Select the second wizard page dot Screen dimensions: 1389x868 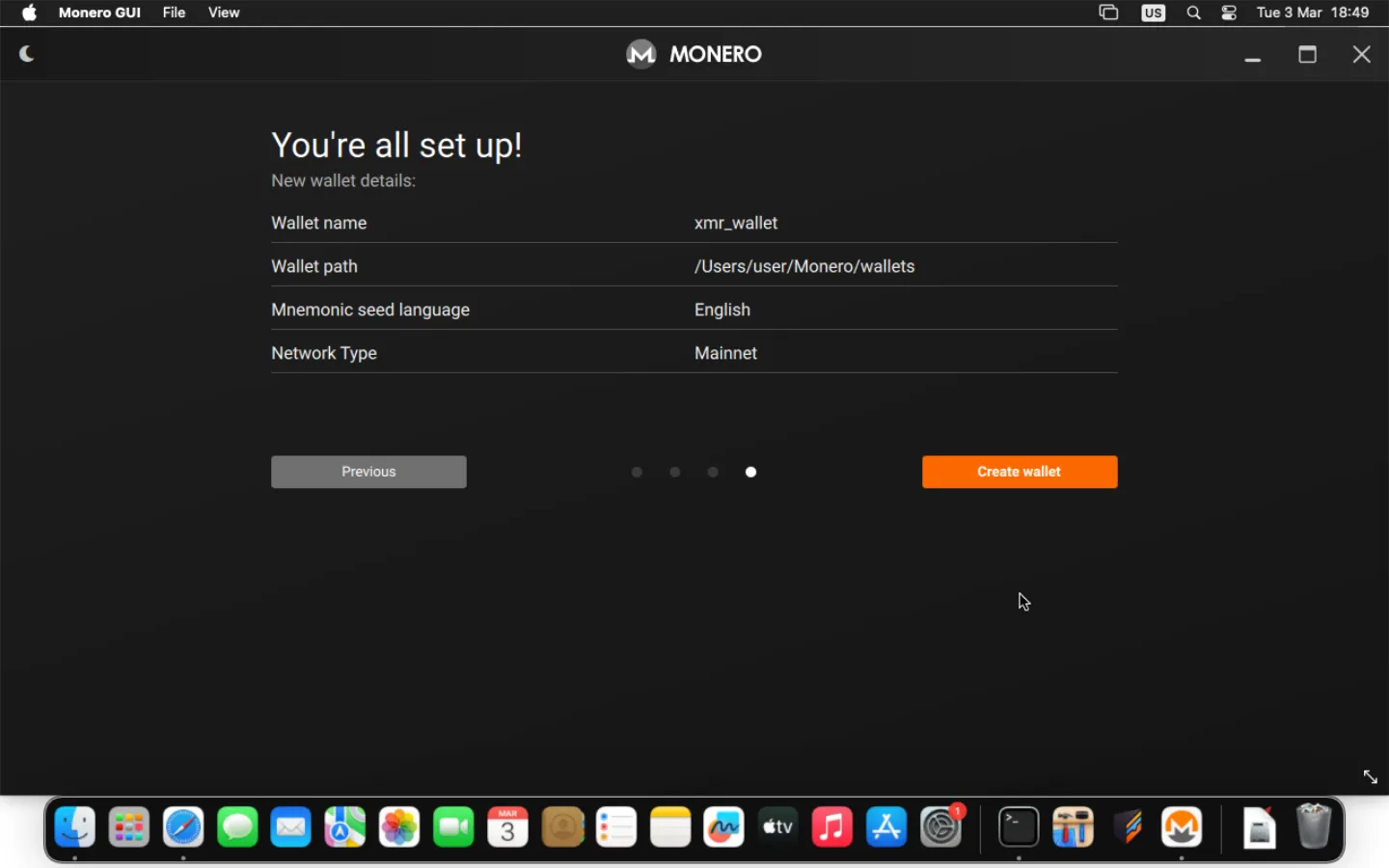pyautogui.click(x=675, y=472)
